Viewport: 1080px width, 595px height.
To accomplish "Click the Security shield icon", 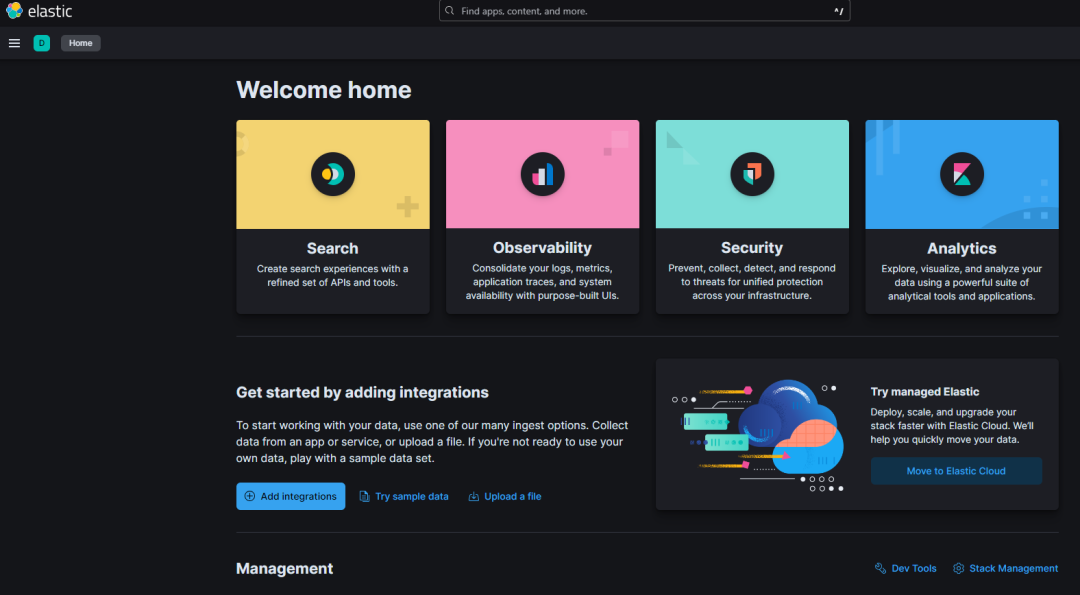I will (x=752, y=174).
